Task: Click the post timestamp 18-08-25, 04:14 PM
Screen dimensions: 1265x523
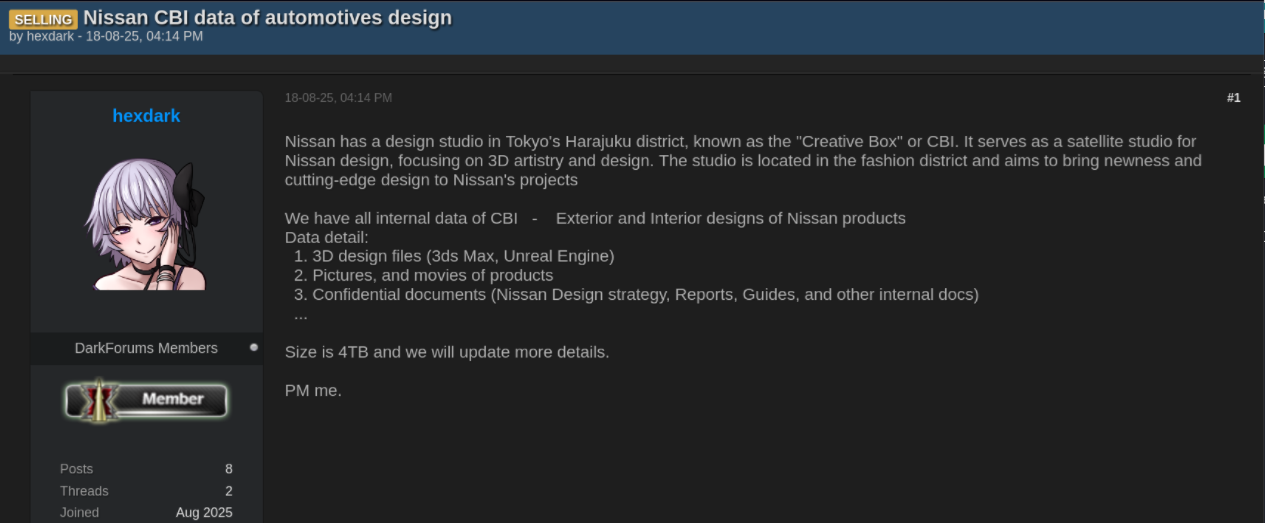Action: [338, 98]
